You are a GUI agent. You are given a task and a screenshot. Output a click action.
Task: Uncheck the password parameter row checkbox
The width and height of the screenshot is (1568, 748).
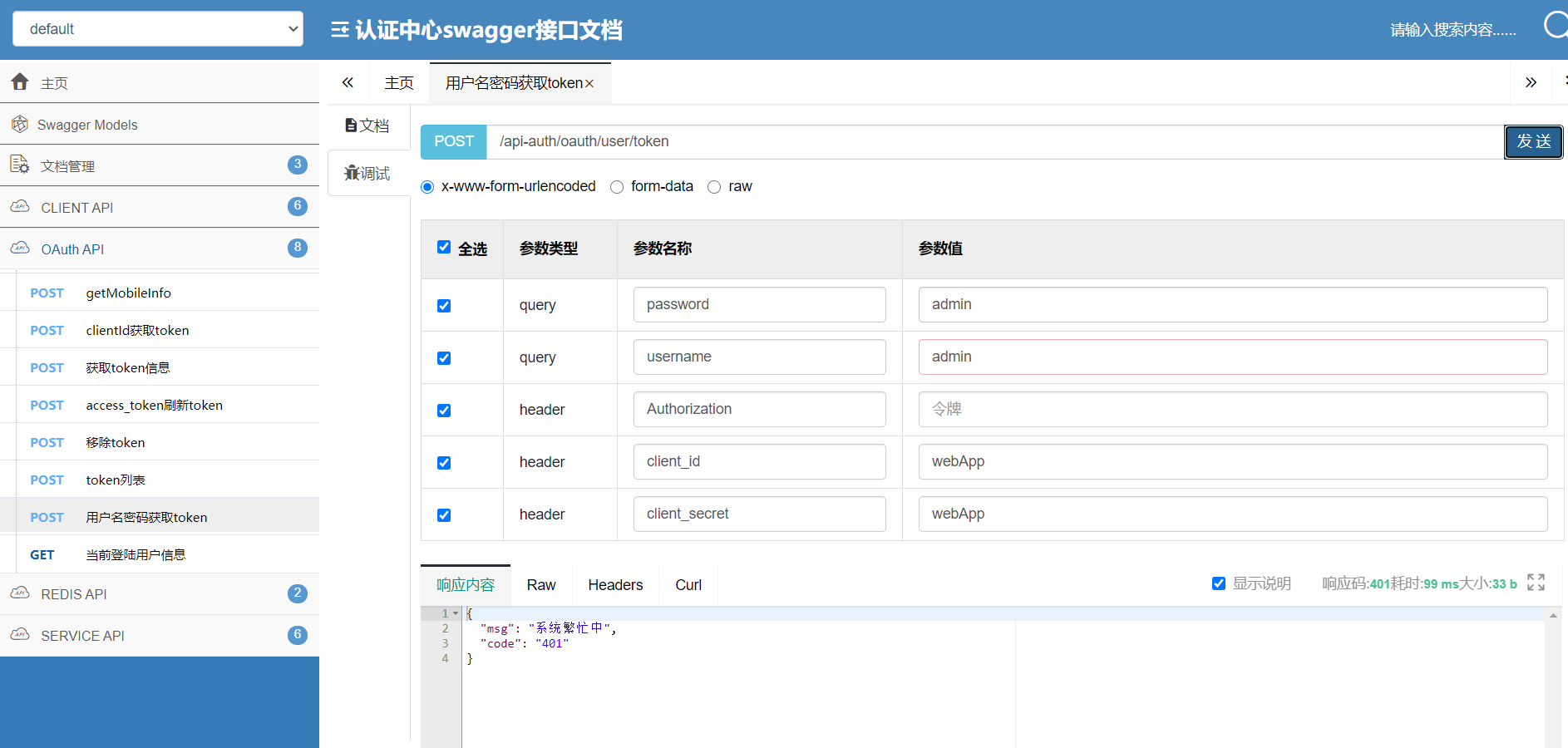(444, 306)
